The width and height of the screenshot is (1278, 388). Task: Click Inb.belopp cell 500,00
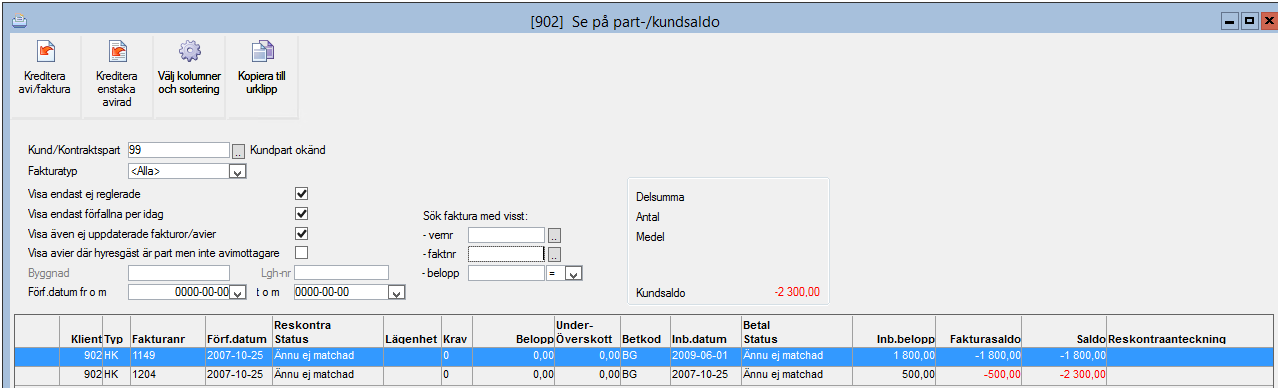coord(894,374)
